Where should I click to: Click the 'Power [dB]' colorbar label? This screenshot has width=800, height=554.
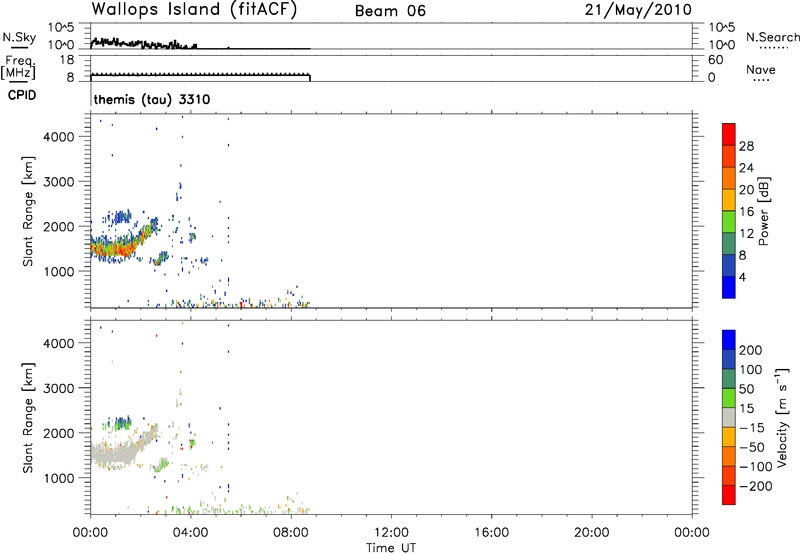(x=763, y=211)
